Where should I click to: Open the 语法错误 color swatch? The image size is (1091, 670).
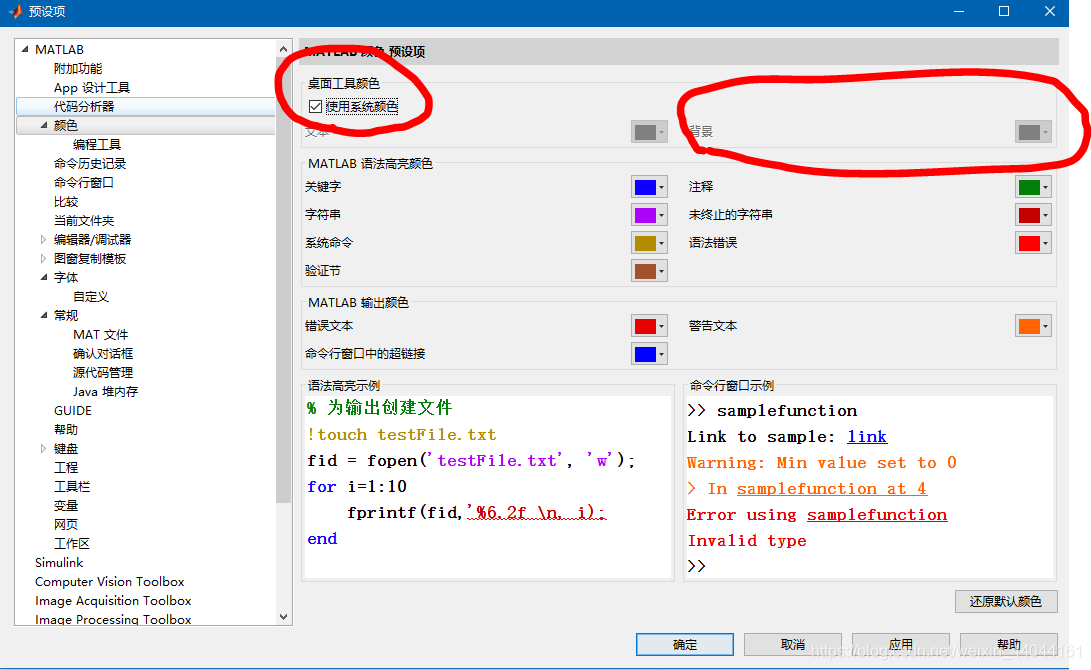(x=1033, y=243)
